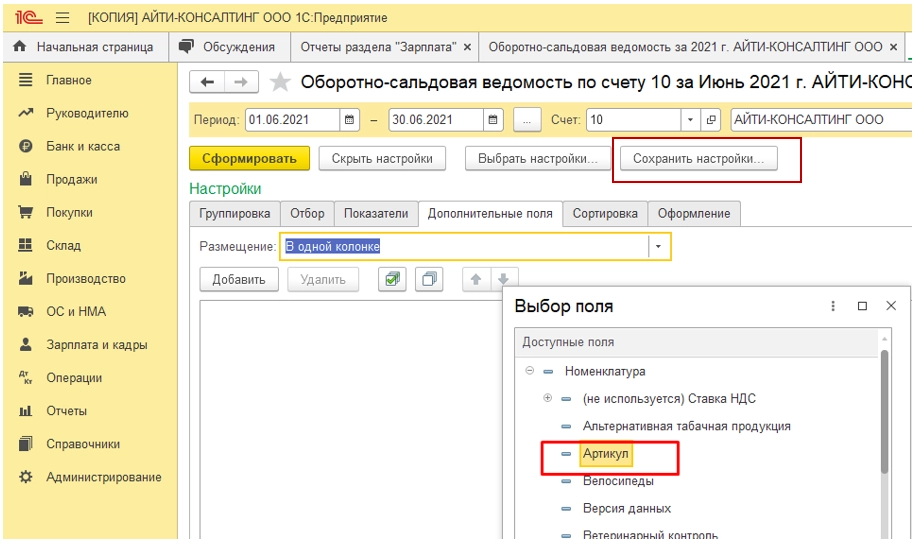Open calendar for start date 01.06.2021

click(349, 120)
